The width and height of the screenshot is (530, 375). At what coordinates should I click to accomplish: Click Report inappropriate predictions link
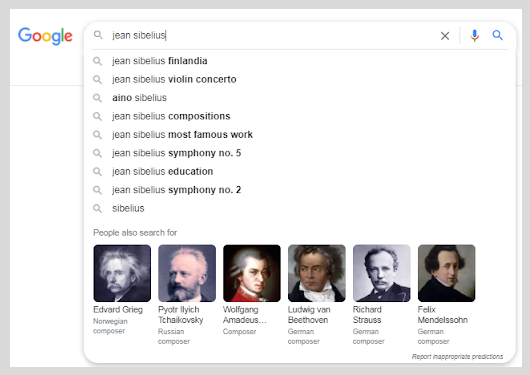point(457,356)
